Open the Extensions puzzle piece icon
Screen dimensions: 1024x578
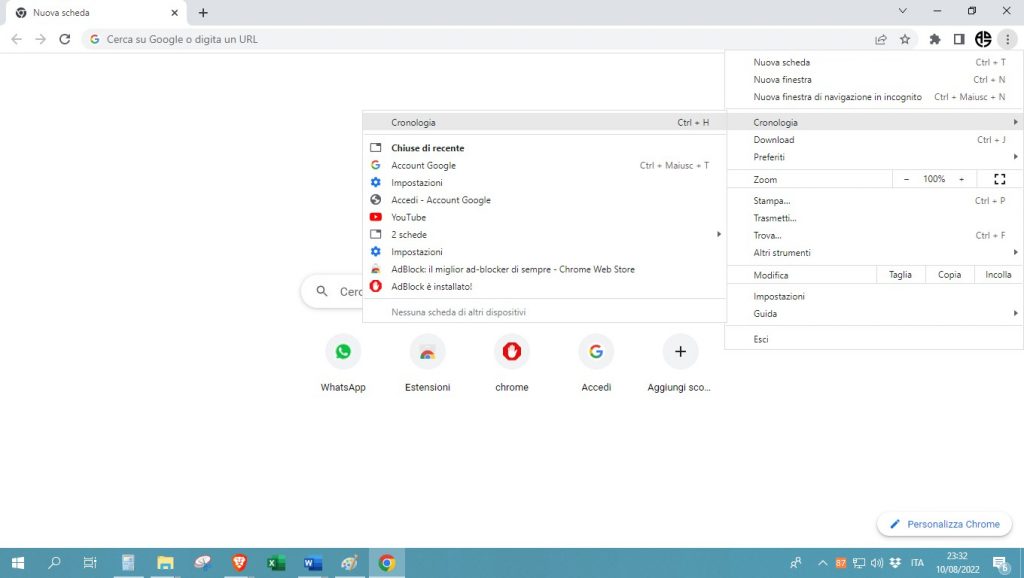click(x=935, y=39)
